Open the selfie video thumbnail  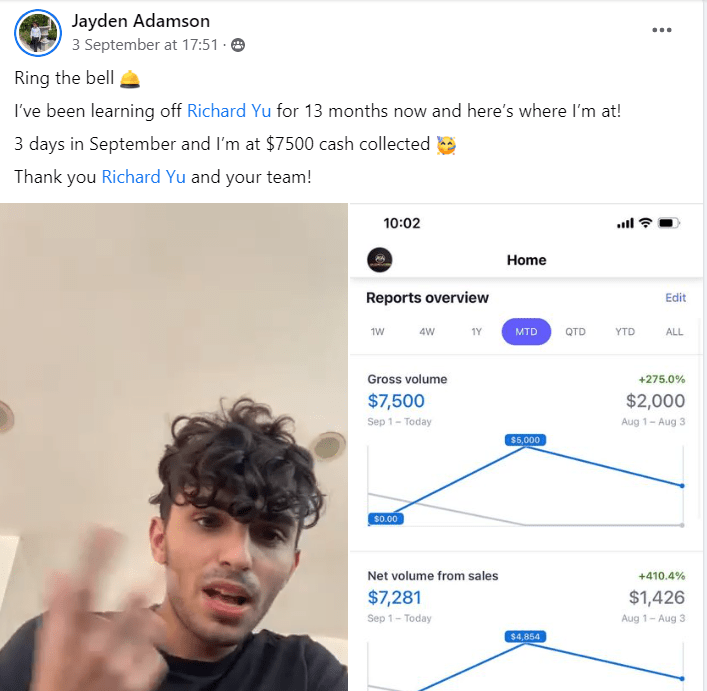pyautogui.click(x=174, y=447)
